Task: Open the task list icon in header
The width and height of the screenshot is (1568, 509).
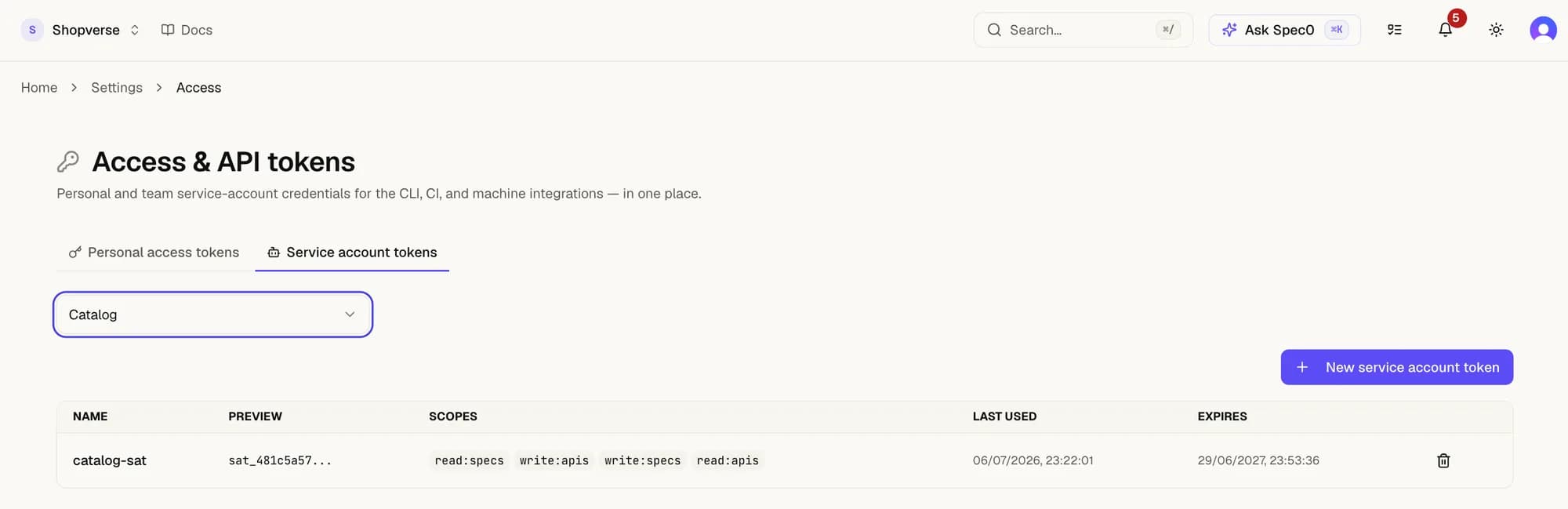Action: coord(1394,30)
